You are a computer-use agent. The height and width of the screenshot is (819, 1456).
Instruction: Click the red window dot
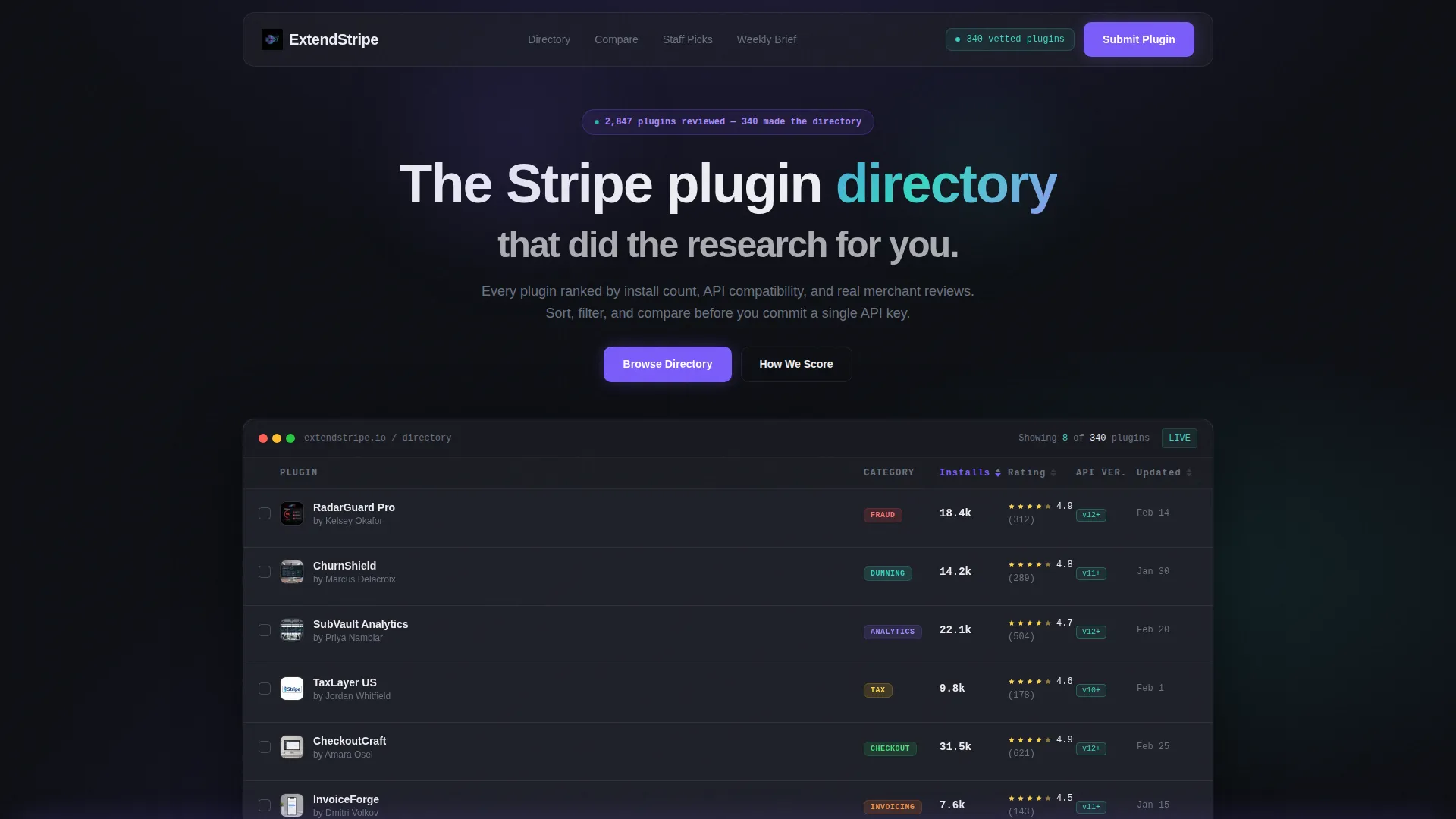[263, 438]
